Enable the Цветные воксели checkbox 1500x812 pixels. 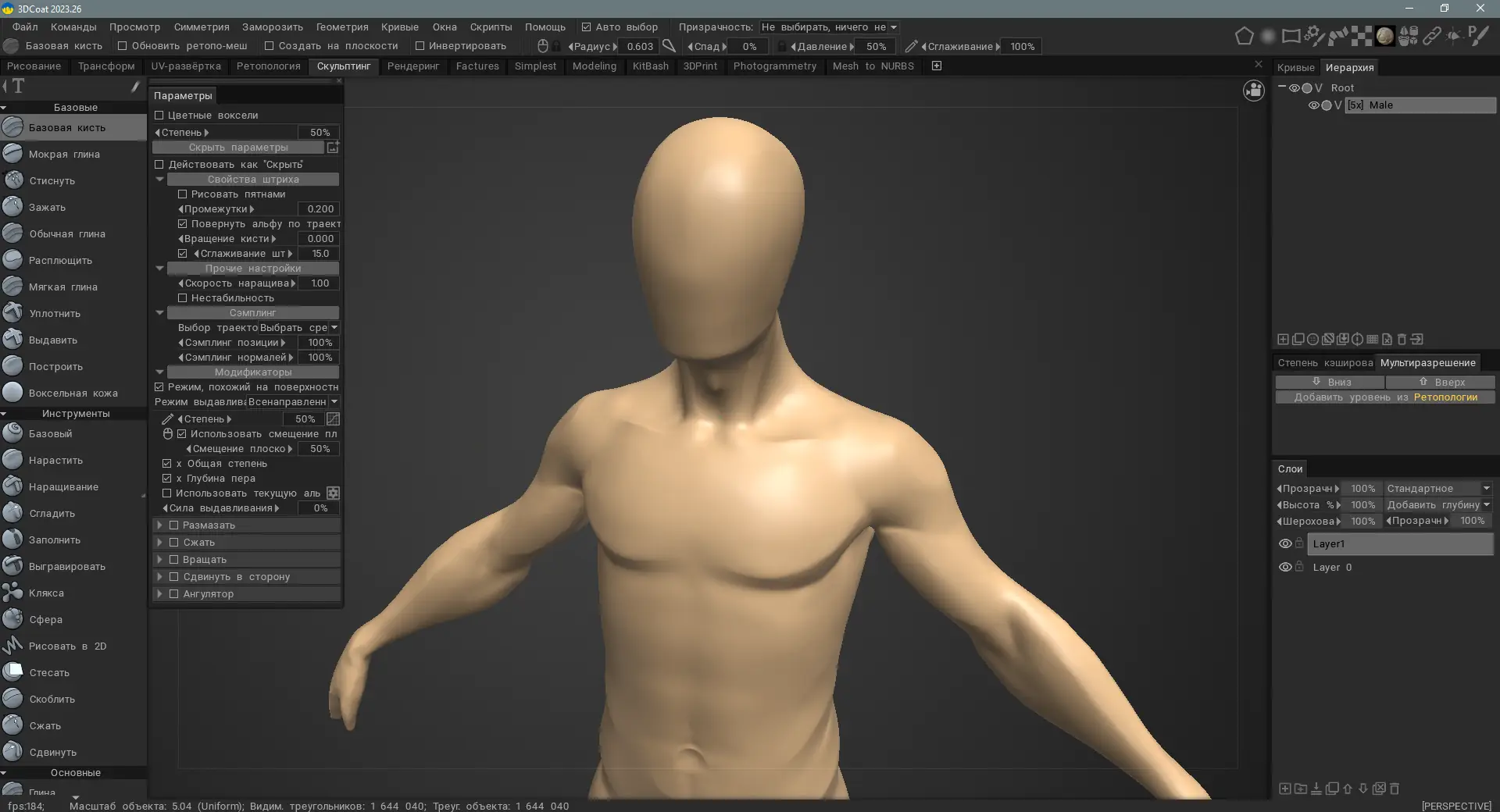pos(159,116)
